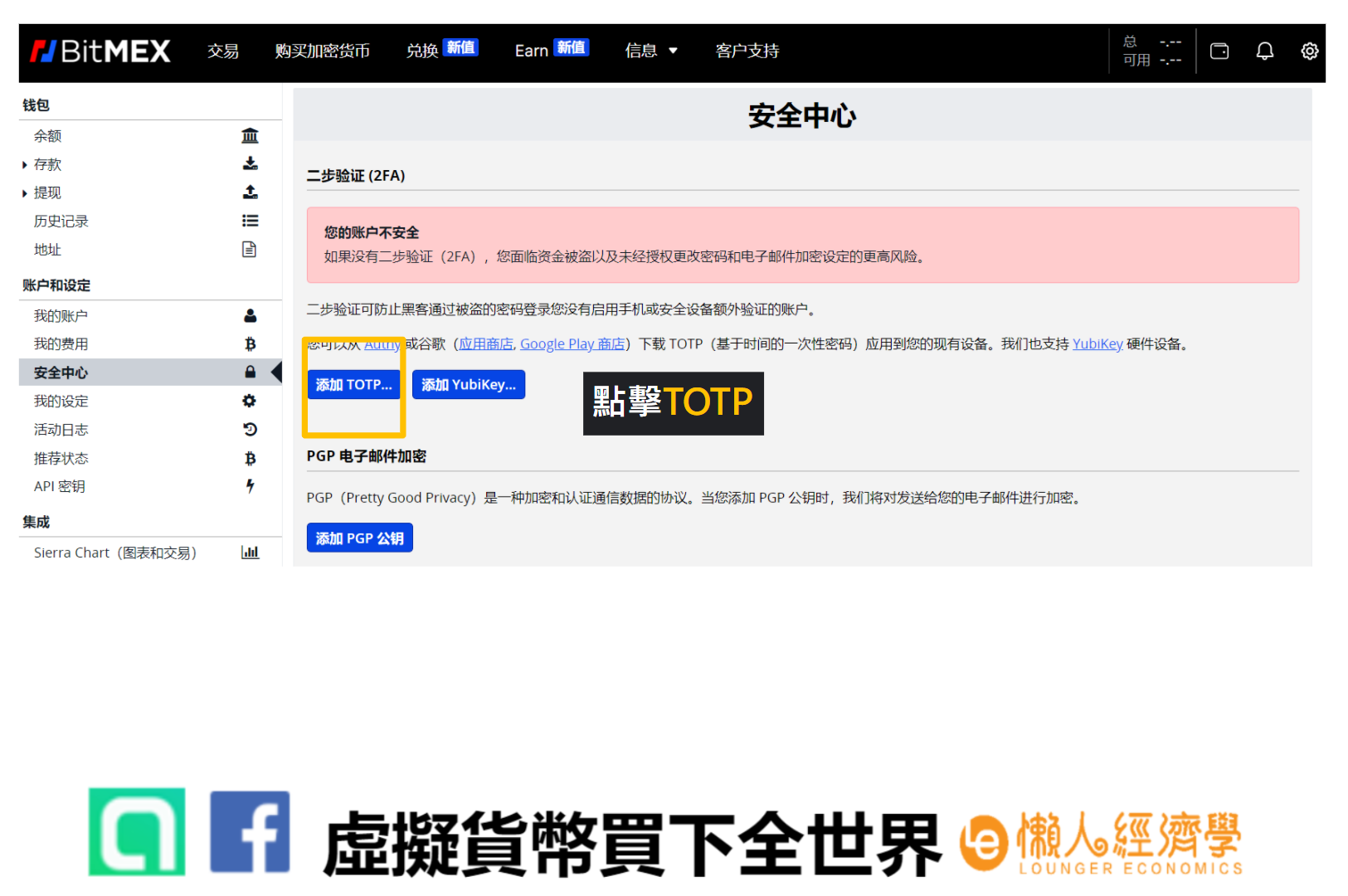The width and height of the screenshot is (1348, 896).
Task: Follow the 应用商店 link
Action: (486, 343)
